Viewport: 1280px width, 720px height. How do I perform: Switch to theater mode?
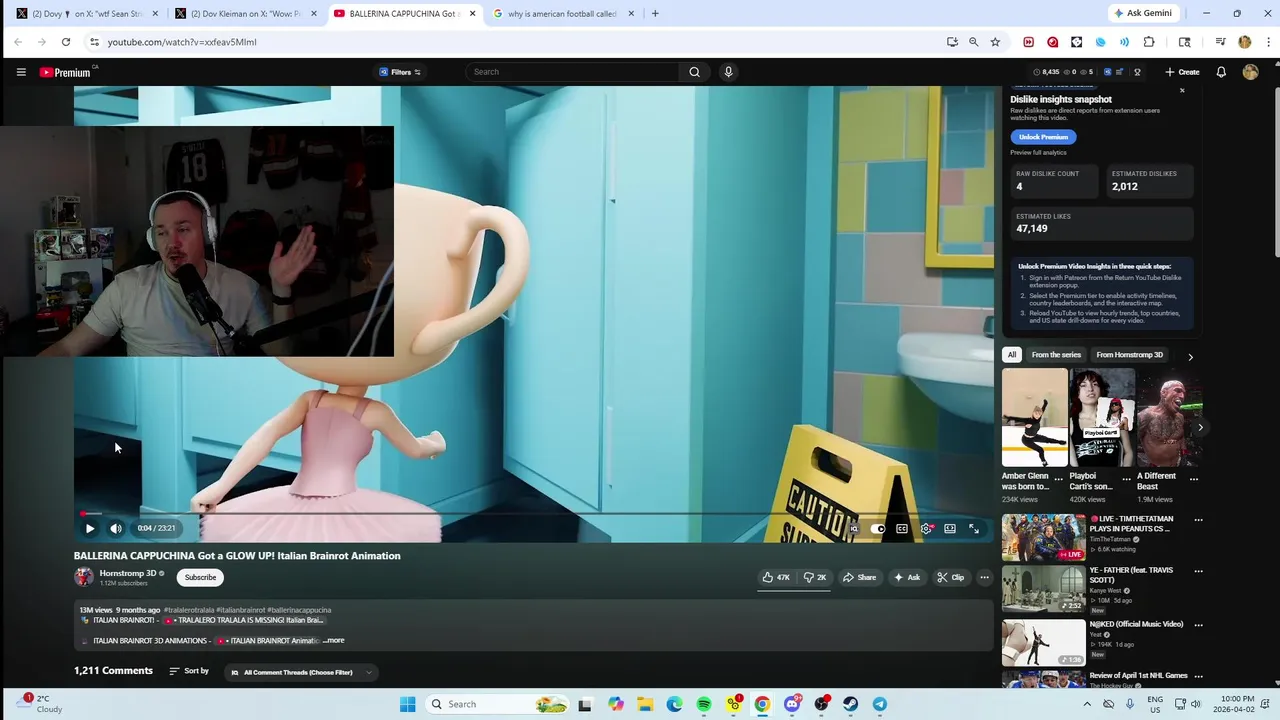950,528
